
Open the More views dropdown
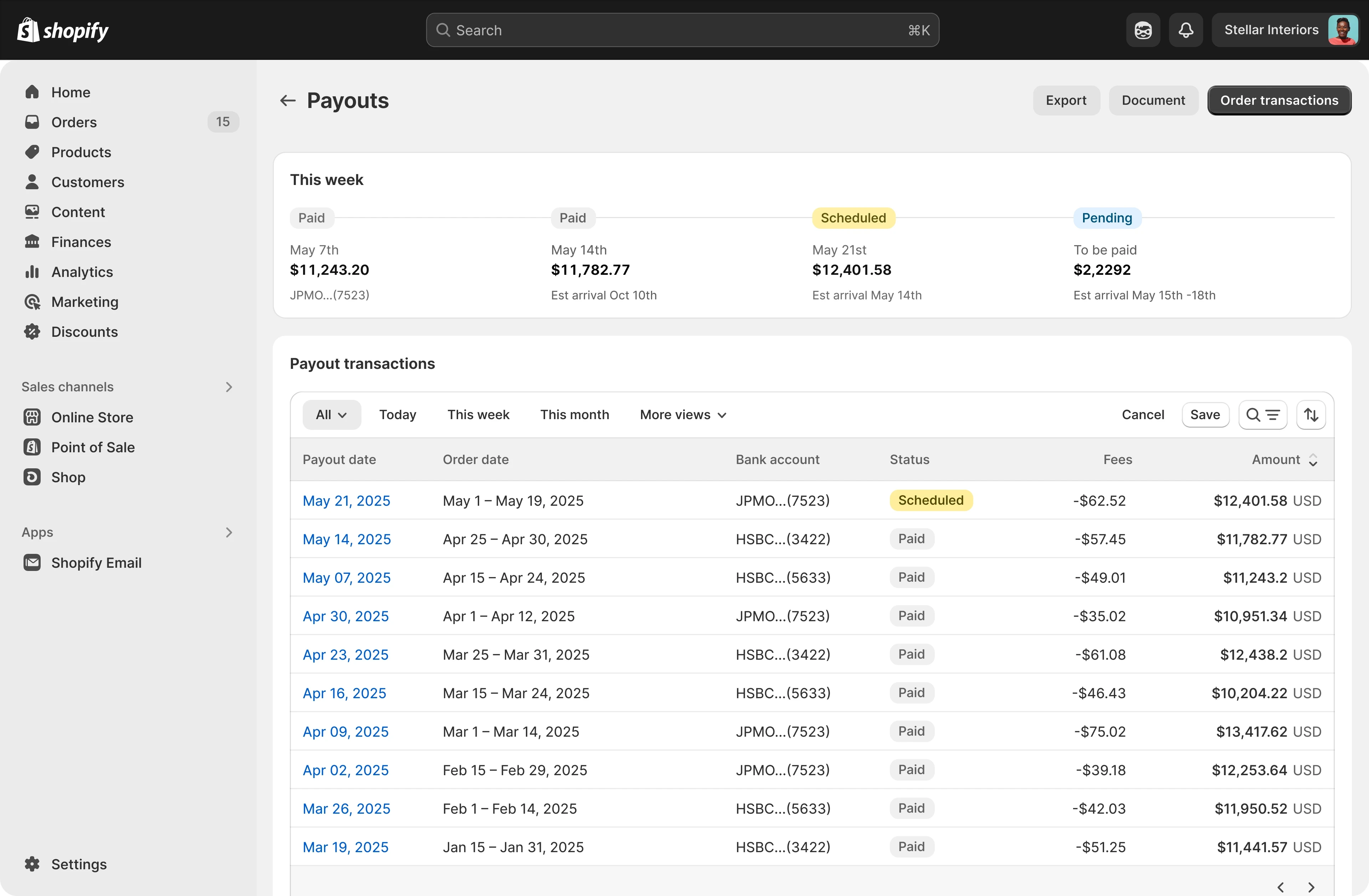point(683,414)
